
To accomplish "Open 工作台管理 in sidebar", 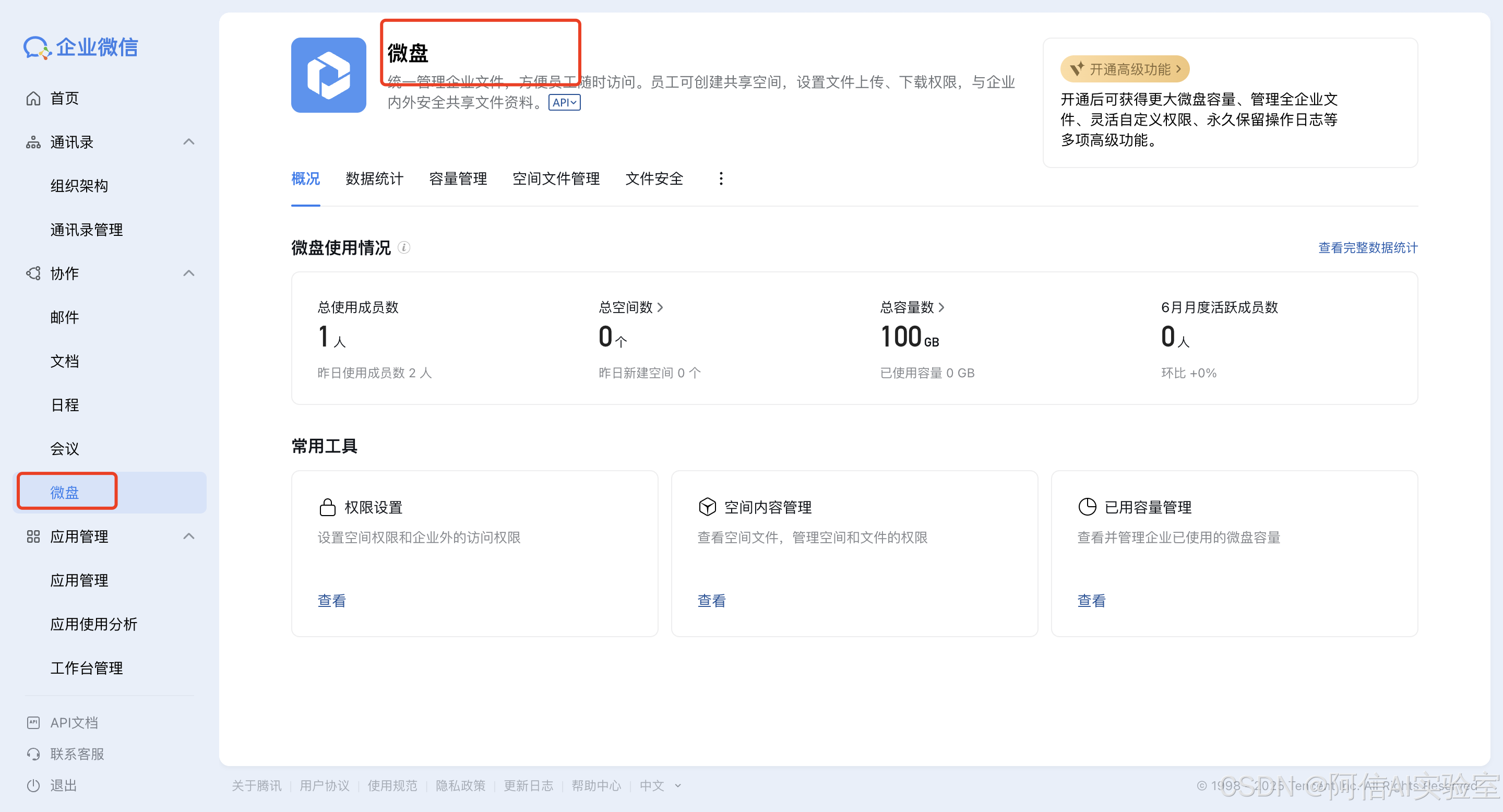I will (86, 668).
